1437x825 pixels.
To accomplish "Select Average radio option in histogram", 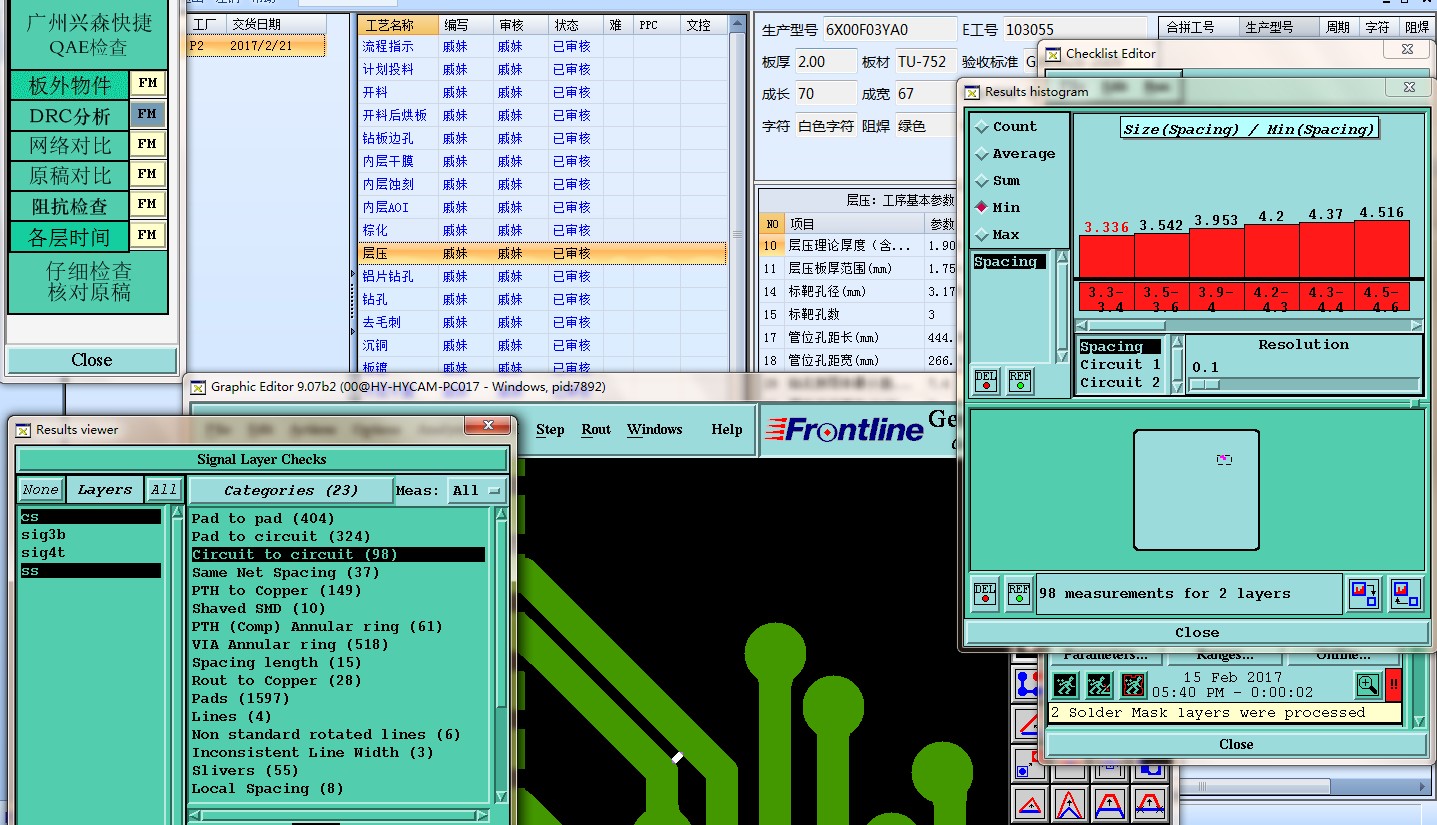I will point(1015,154).
